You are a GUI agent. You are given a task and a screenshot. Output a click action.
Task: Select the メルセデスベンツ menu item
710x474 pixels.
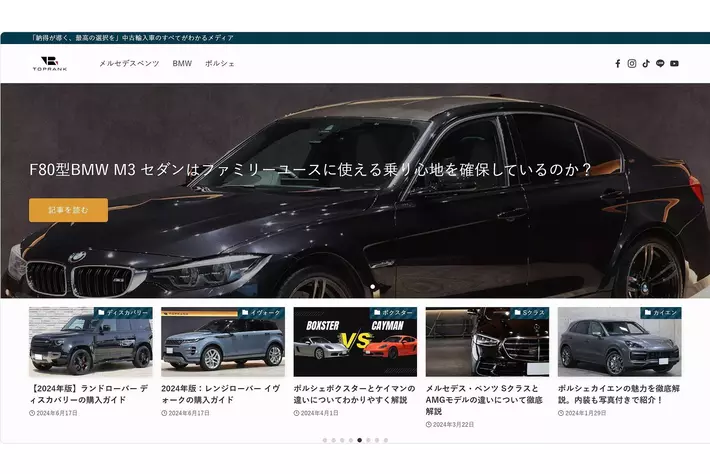(x=129, y=63)
